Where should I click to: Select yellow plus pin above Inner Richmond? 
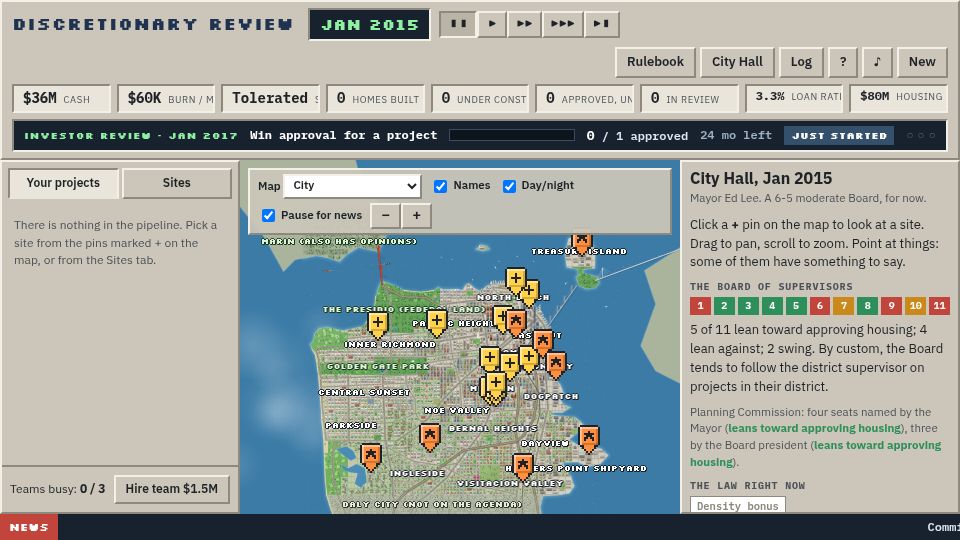[x=378, y=323]
